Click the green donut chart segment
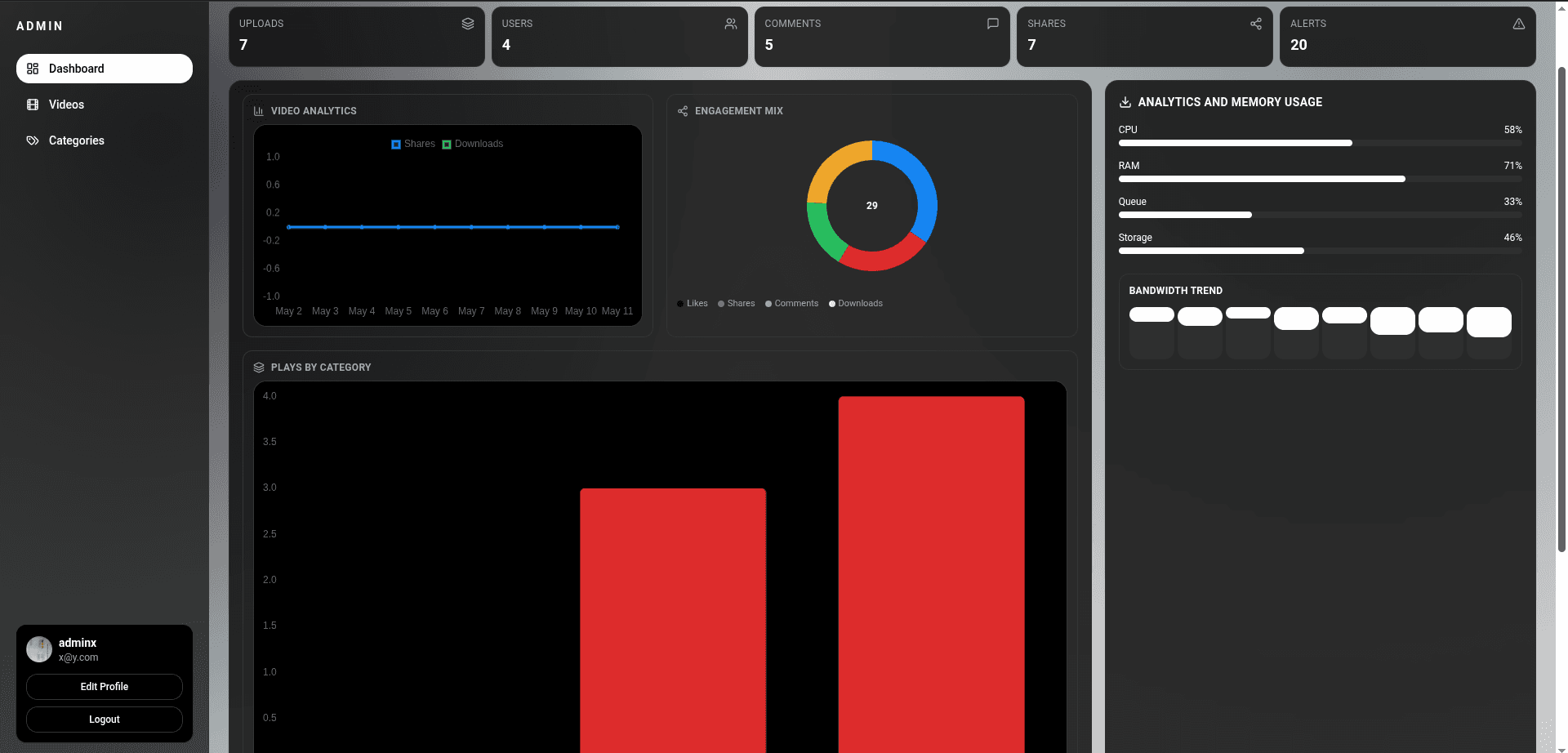 821,231
